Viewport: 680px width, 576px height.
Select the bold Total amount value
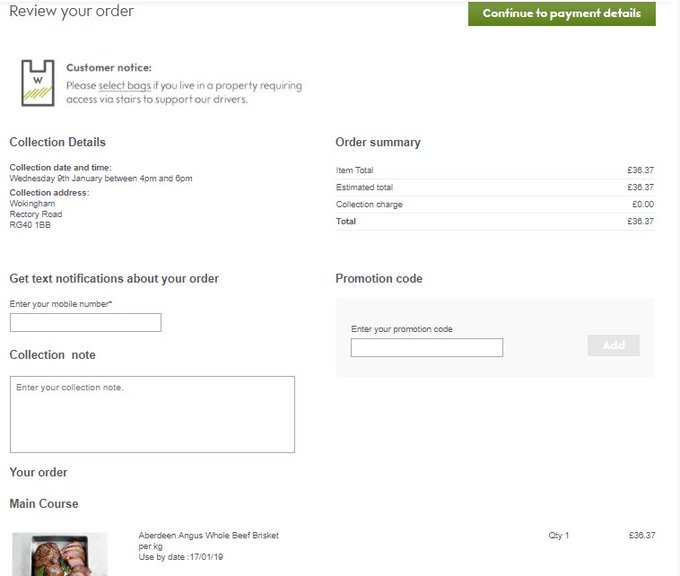click(640, 221)
